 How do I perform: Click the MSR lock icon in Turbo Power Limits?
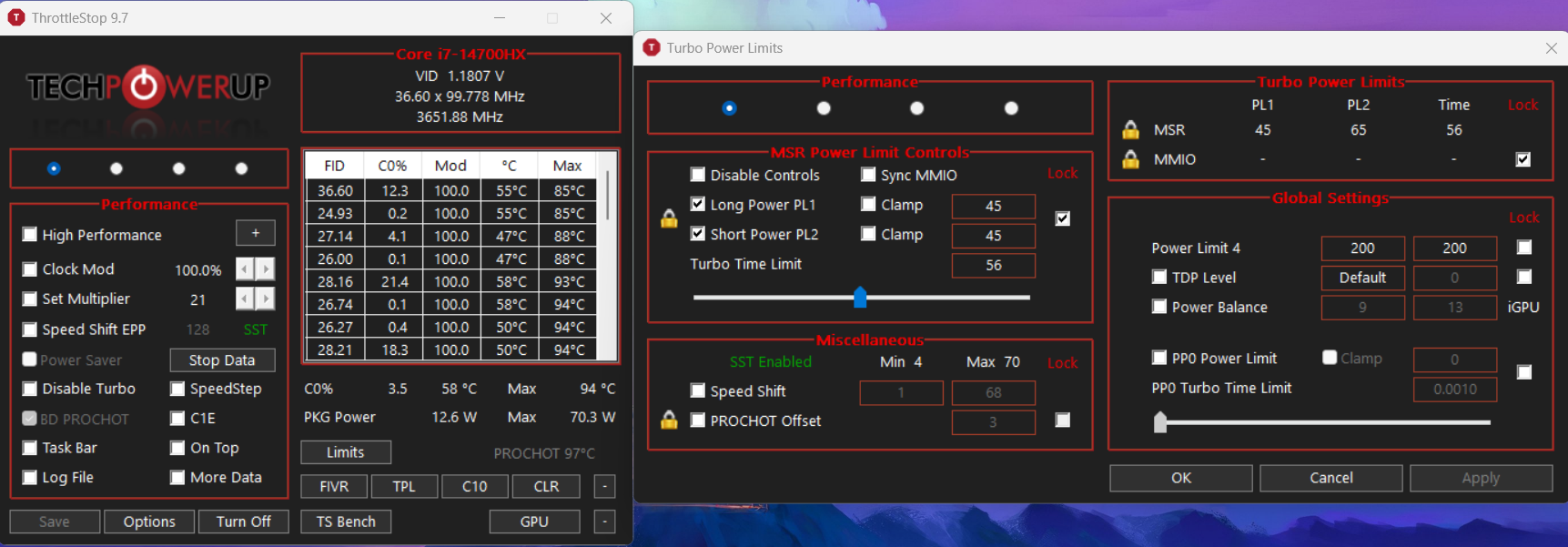point(1130,130)
